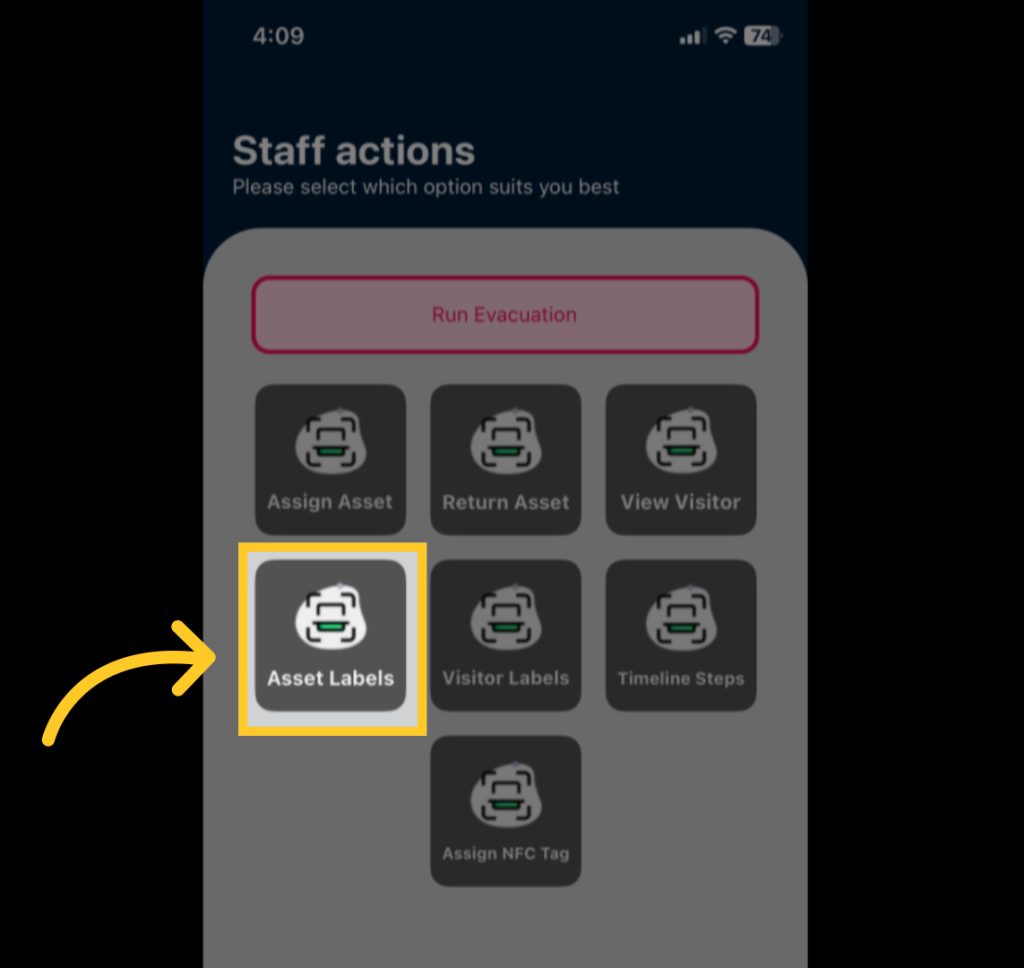Open the Assign NFC Tag tile
Viewport: 1024px width, 968px height.
click(505, 811)
